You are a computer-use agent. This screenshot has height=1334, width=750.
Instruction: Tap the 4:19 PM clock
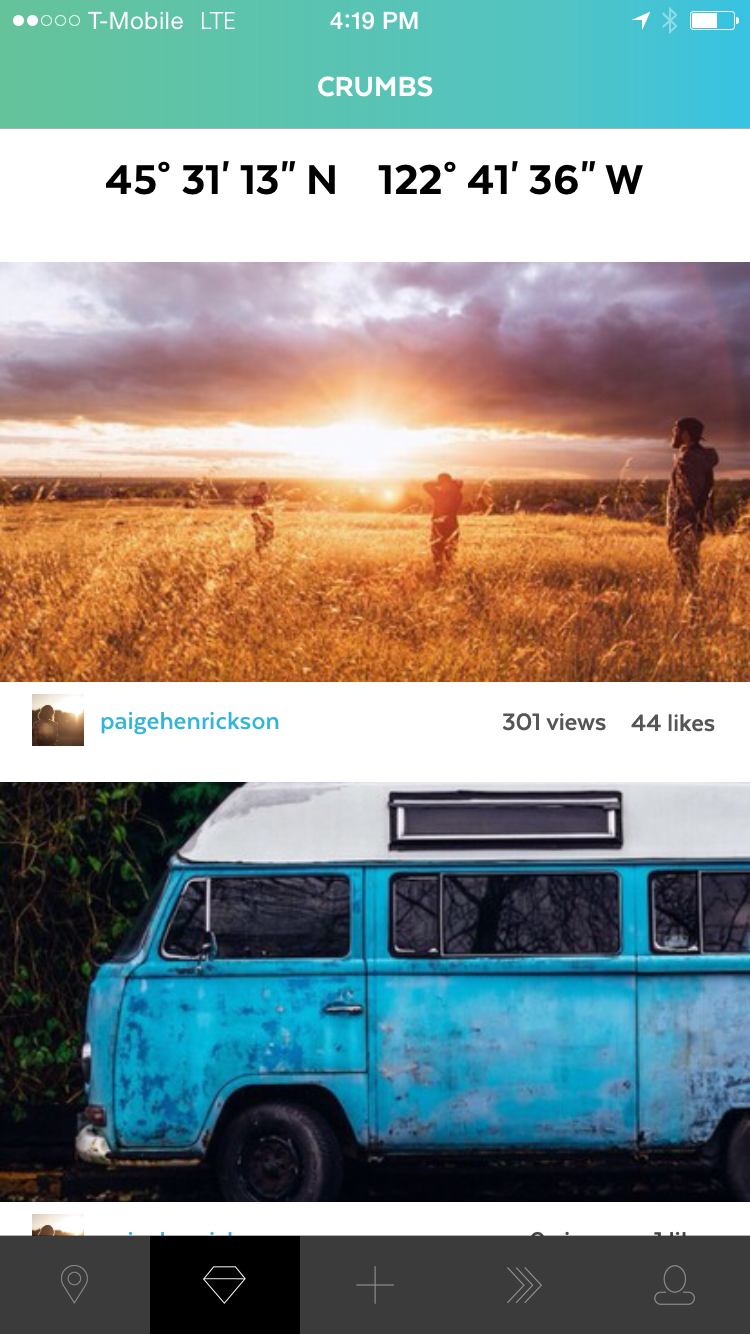point(374,21)
